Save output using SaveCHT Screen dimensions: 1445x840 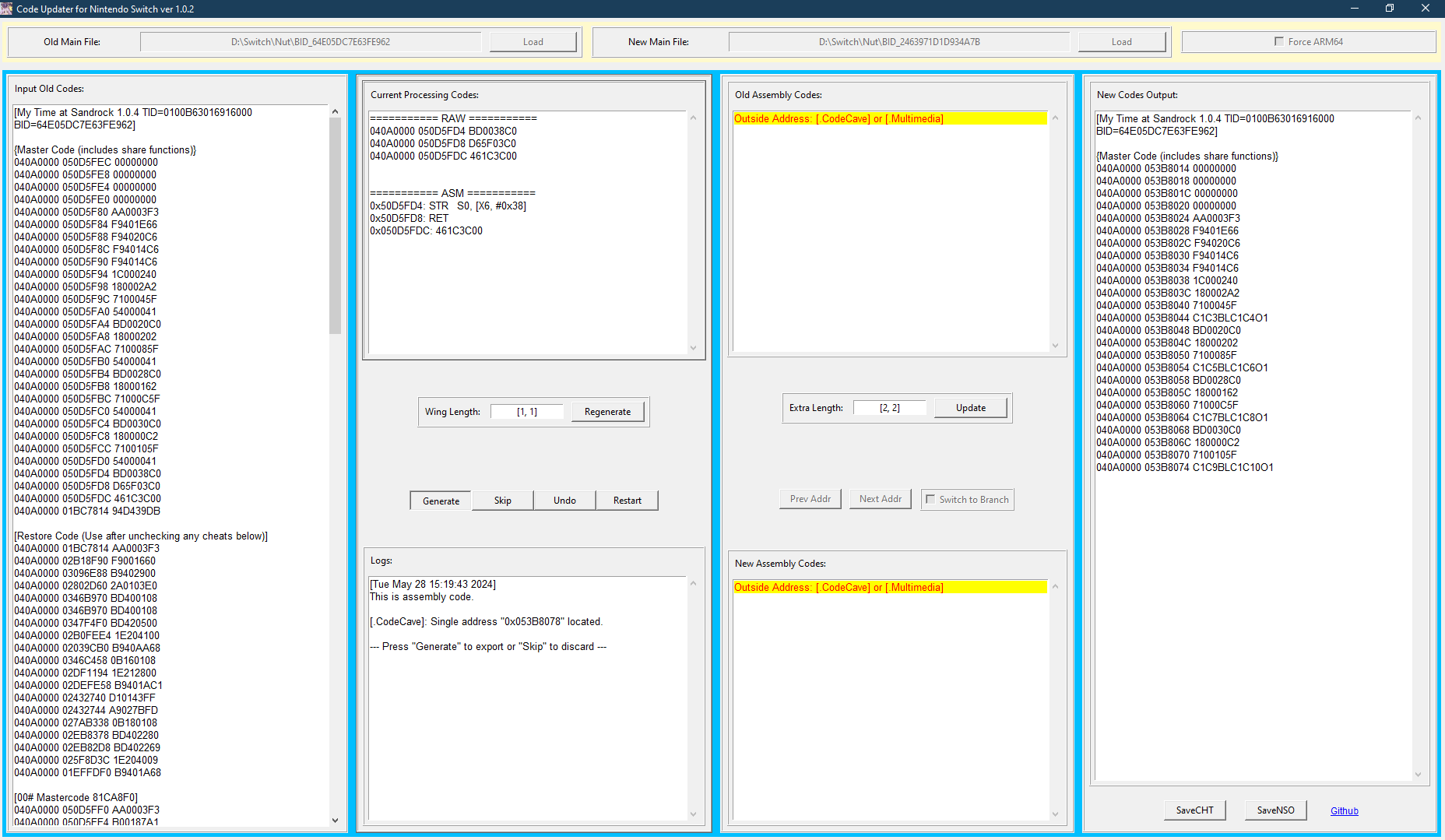1195,810
